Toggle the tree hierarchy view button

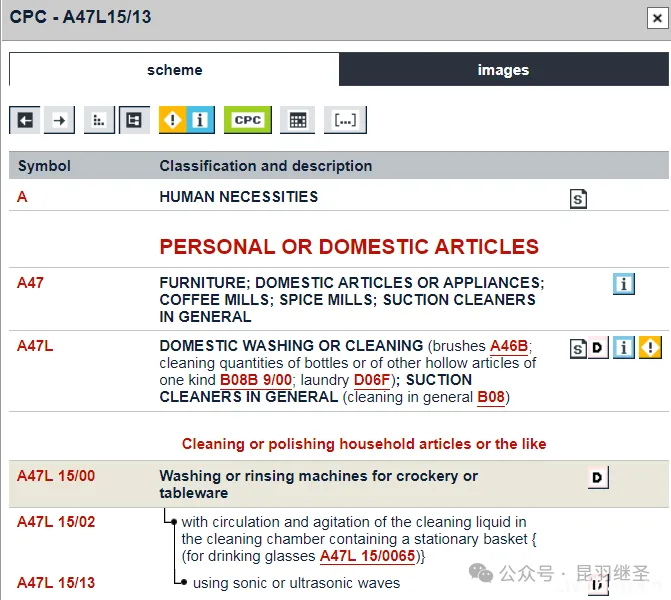click(x=134, y=120)
